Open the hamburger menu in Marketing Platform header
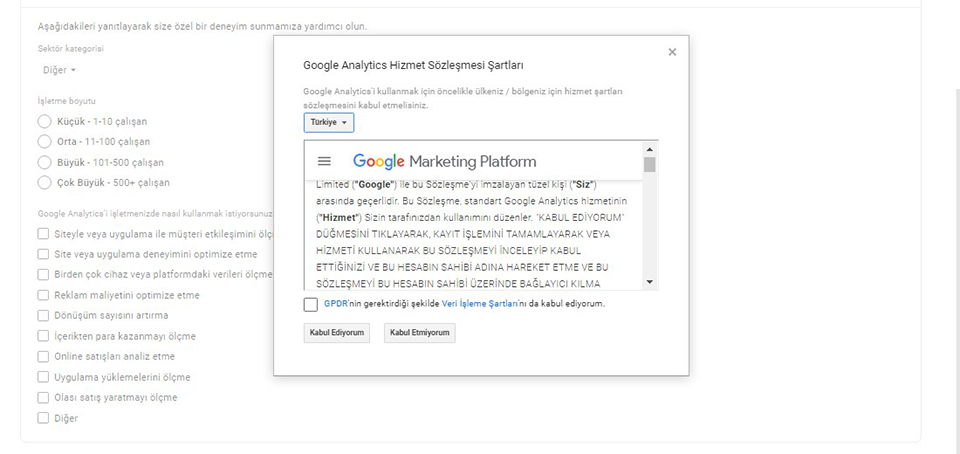The image size is (960, 454). [324, 162]
